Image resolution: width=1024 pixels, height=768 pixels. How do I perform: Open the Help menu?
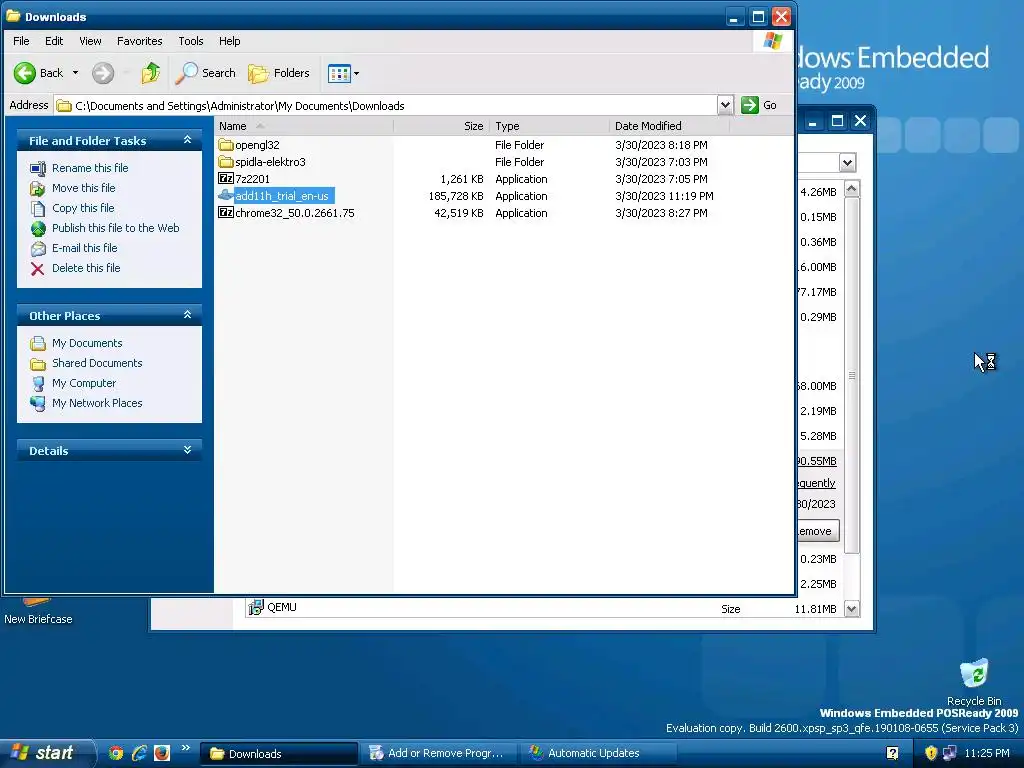tap(229, 41)
